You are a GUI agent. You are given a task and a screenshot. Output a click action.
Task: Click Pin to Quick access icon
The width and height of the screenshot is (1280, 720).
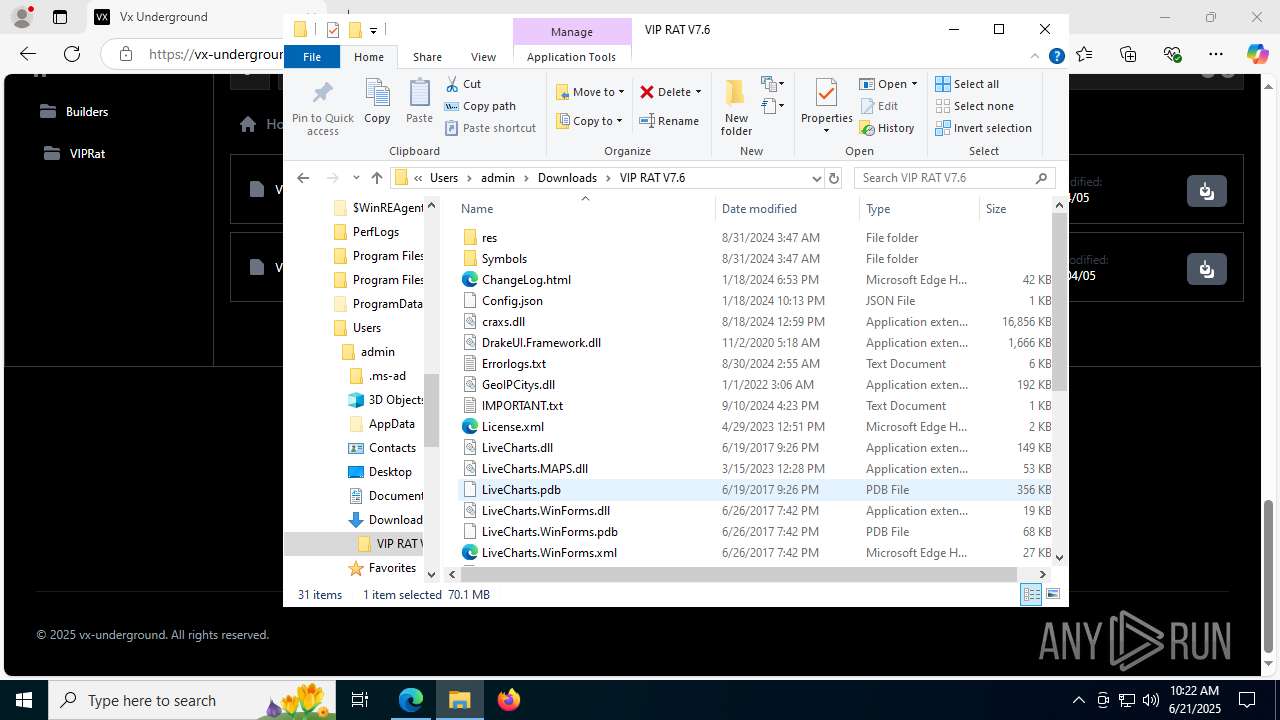(x=322, y=94)
